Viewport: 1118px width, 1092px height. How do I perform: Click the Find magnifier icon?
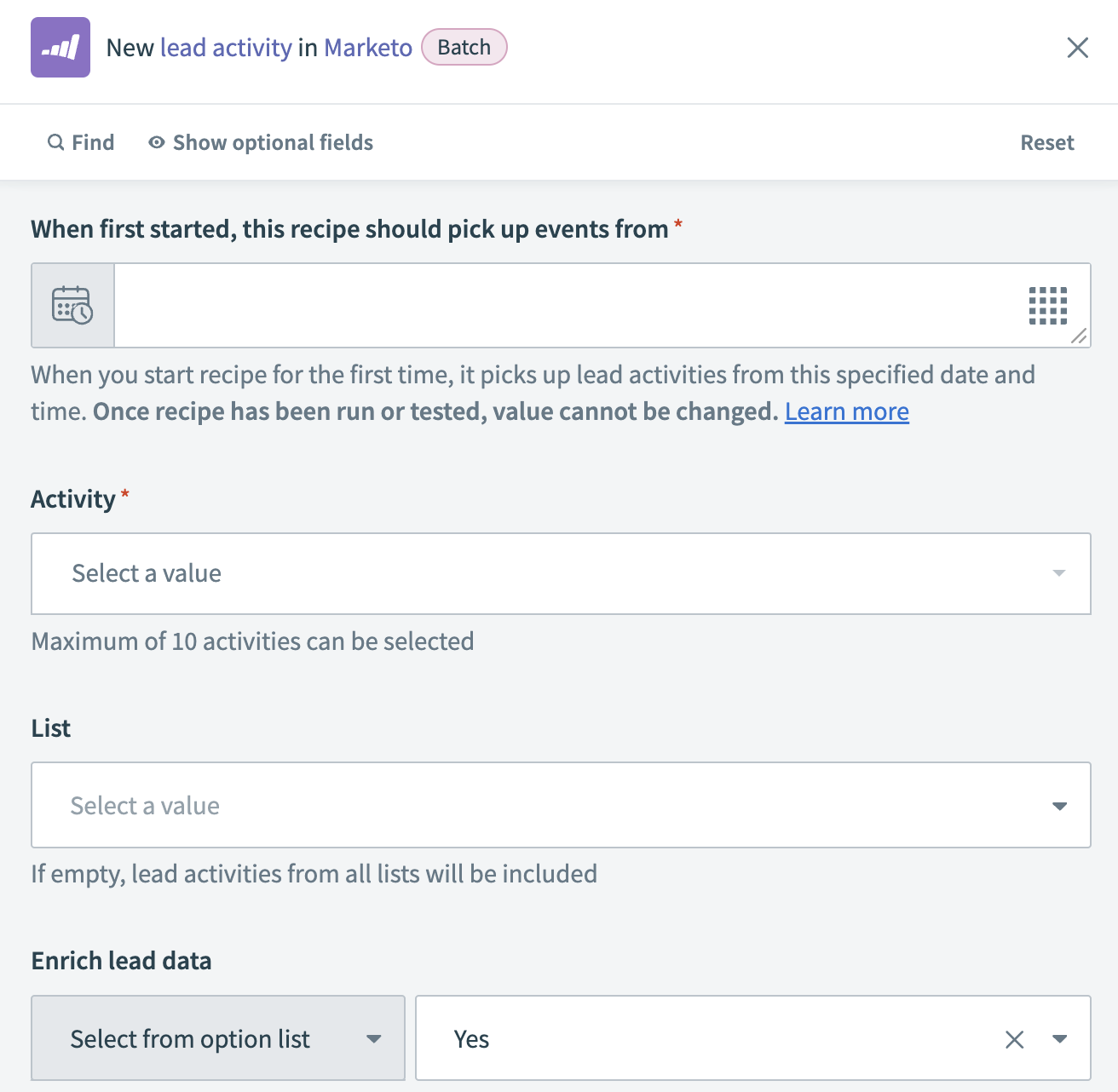click(55, 142)
